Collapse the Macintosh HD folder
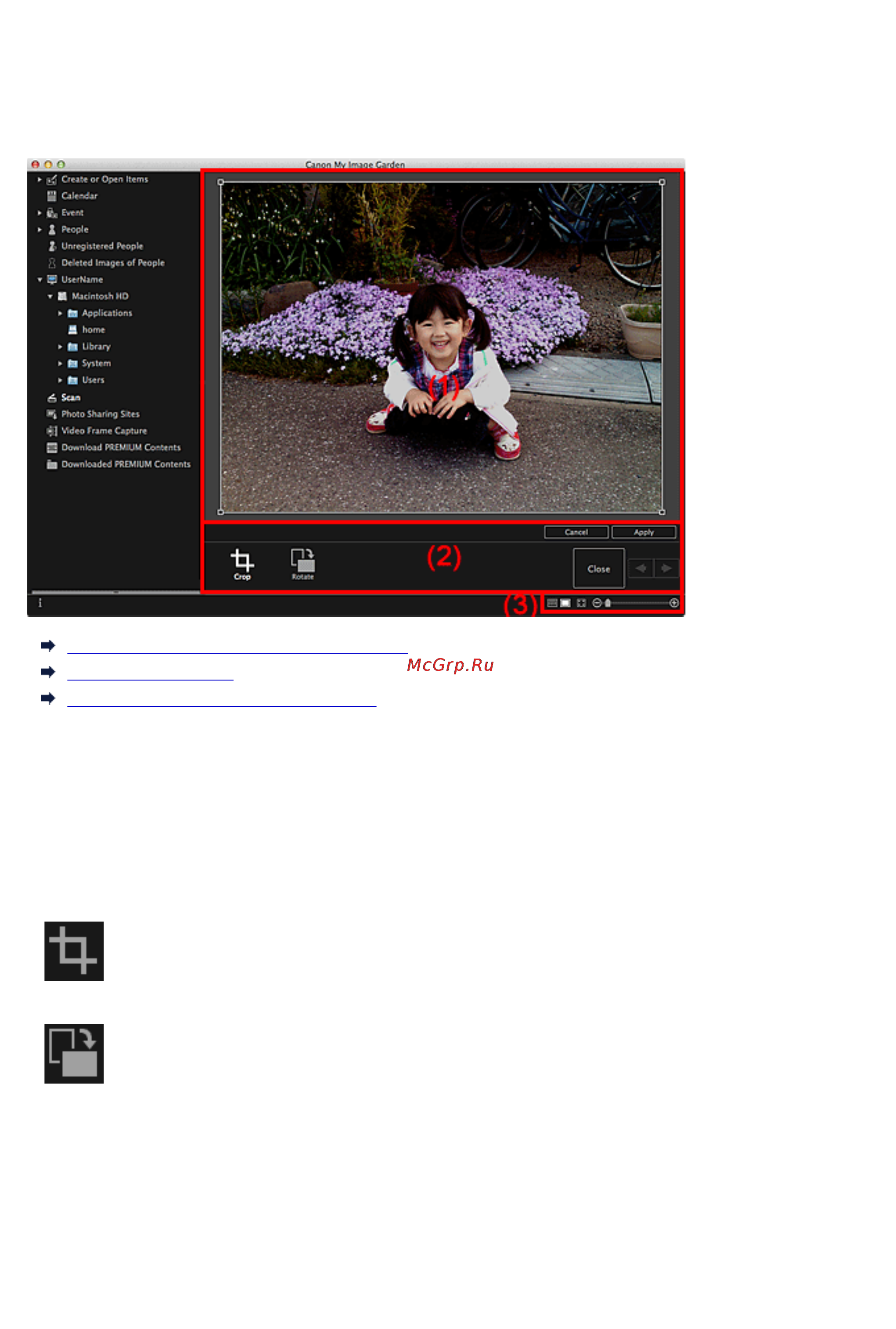Viewport: 896px width, 1329px height. coord(50,296)
